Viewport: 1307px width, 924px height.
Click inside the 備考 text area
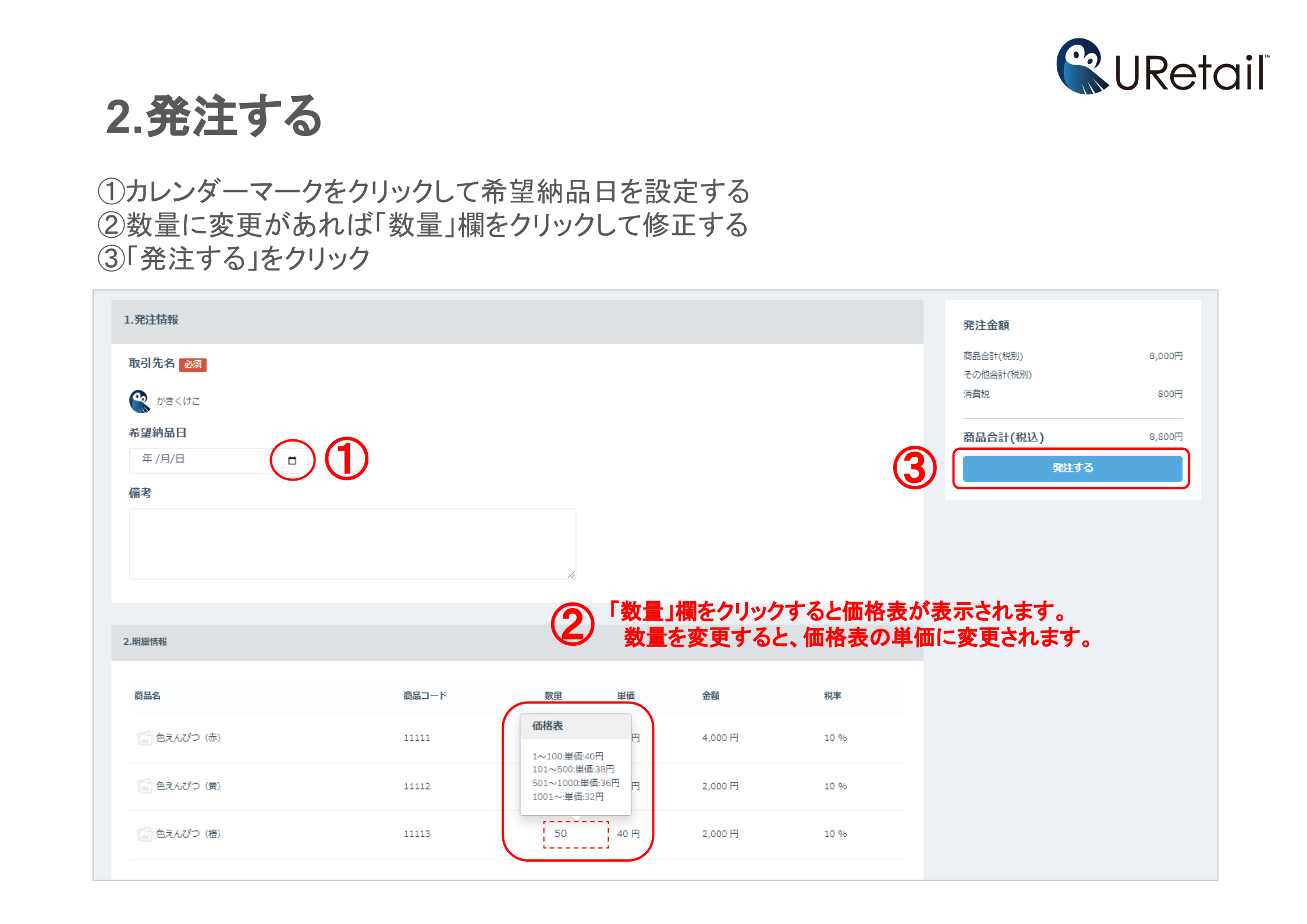point(352,543)
